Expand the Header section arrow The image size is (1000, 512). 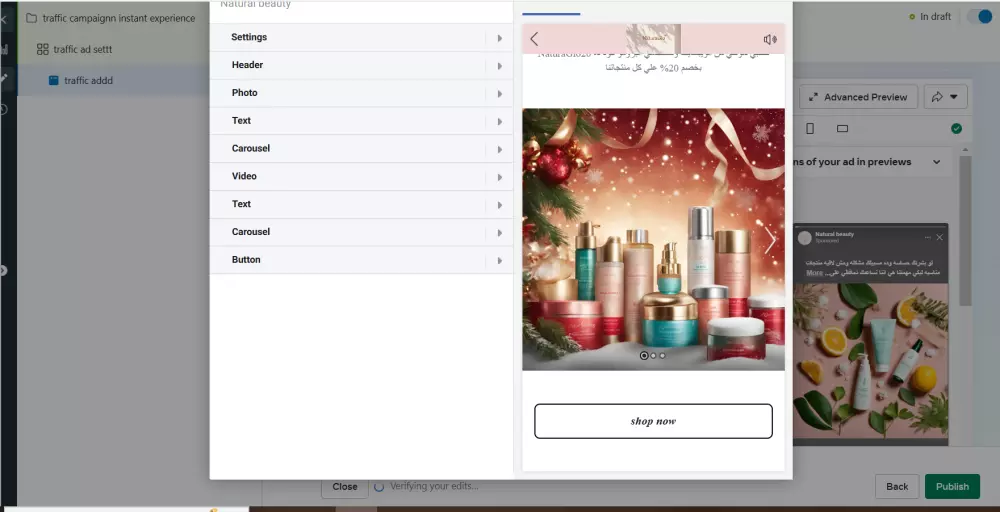coord(499,66)
